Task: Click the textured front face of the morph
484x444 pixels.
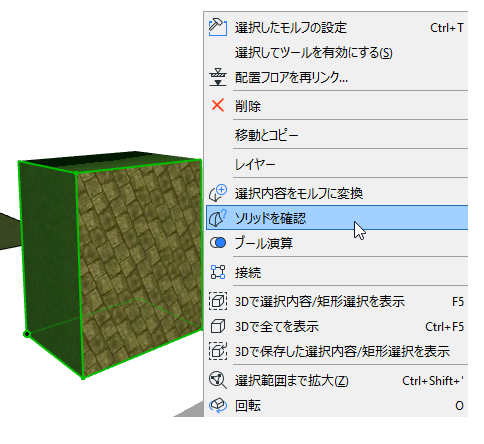Action: click(140, 267)
